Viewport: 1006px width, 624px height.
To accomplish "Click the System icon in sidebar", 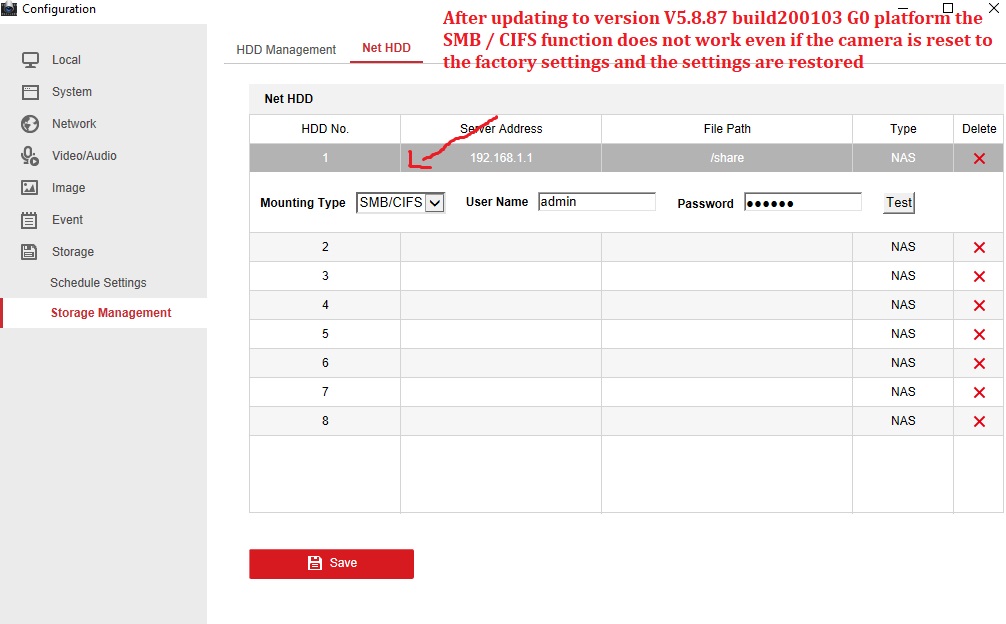I will [x=30, y=92].
